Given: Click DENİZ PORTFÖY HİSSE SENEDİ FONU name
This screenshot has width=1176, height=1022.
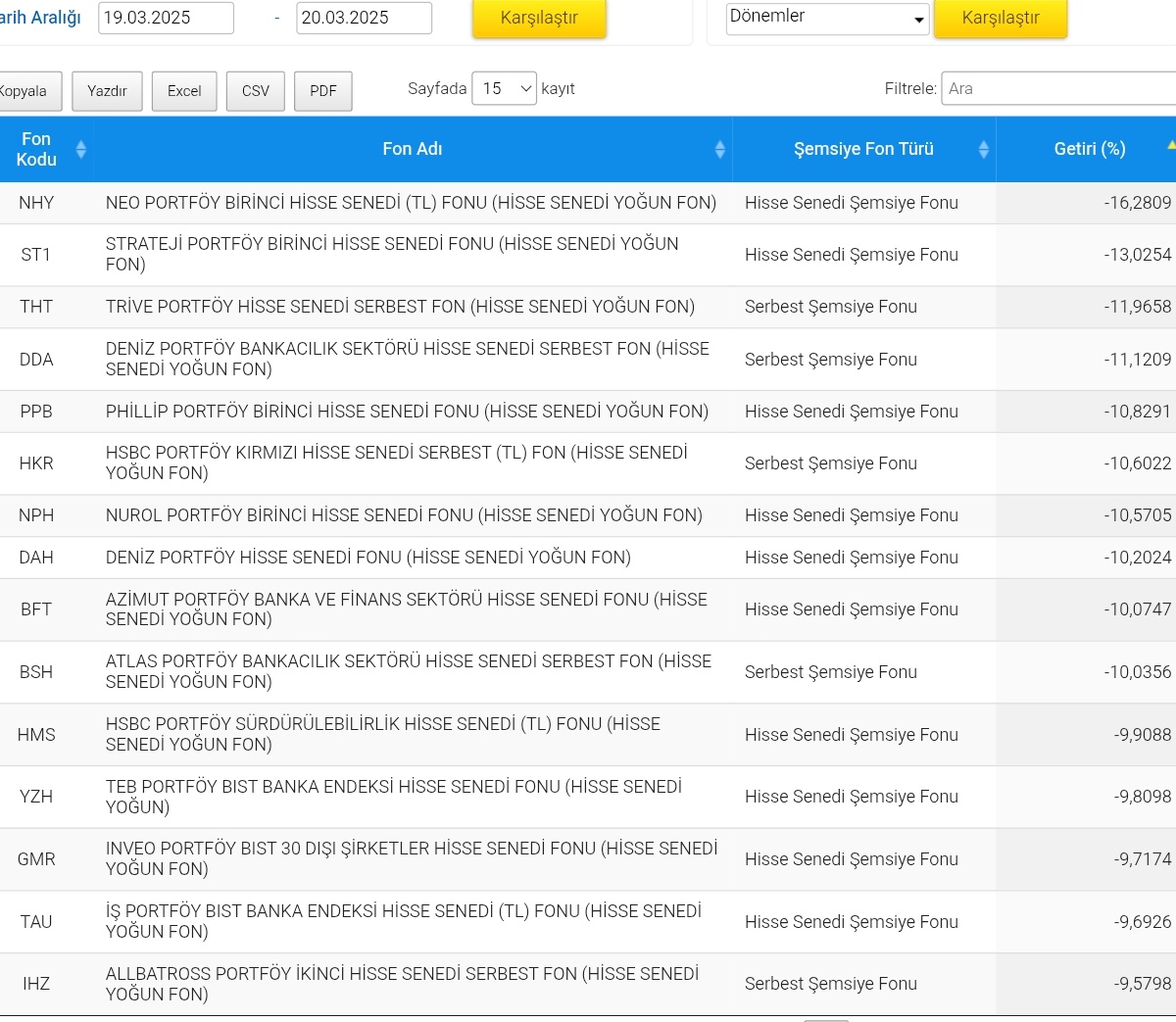Looking at the screenshot, I should click(368, 558).
